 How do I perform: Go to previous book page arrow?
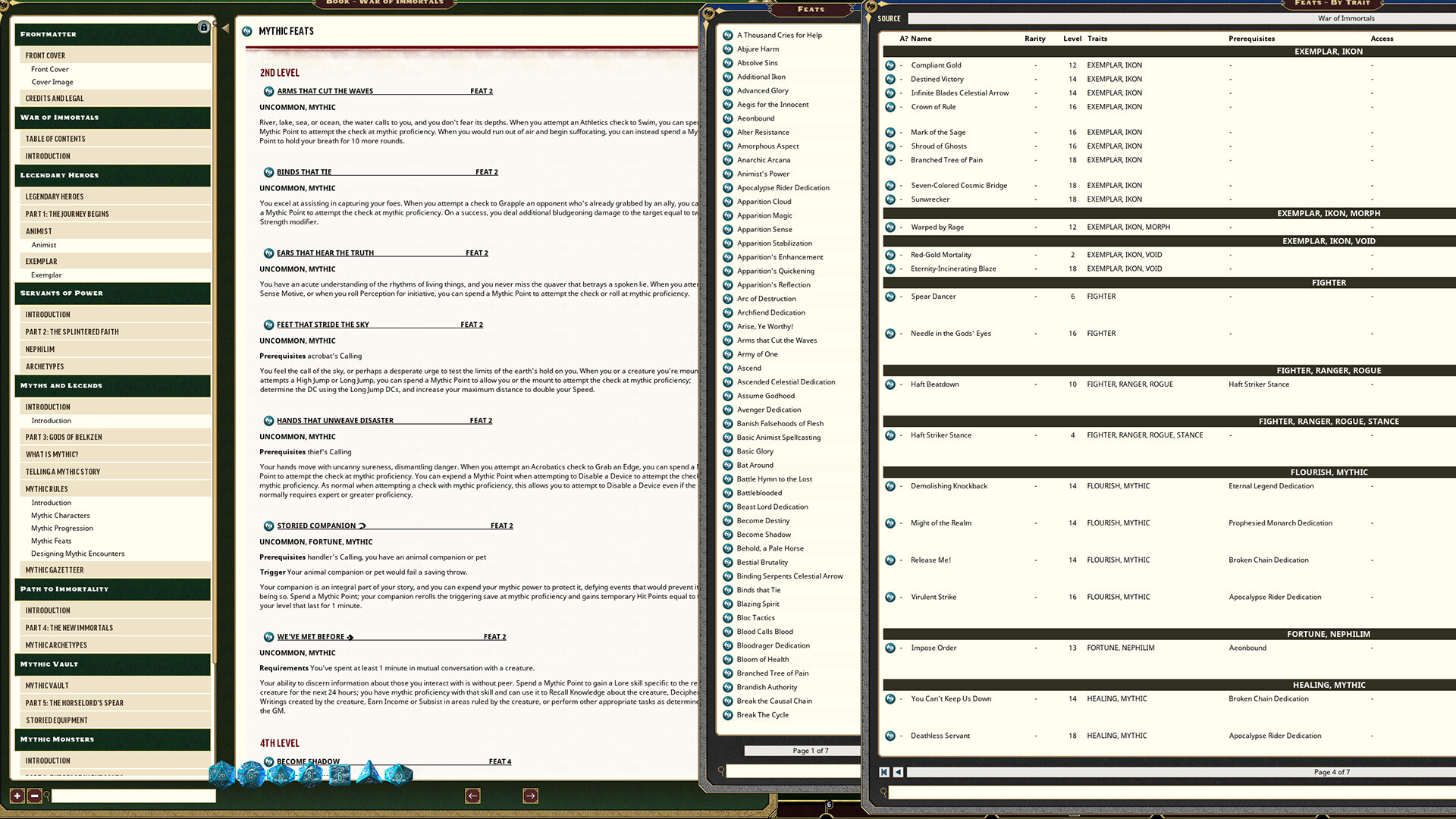pyautogui.click(x=472, y=795)
